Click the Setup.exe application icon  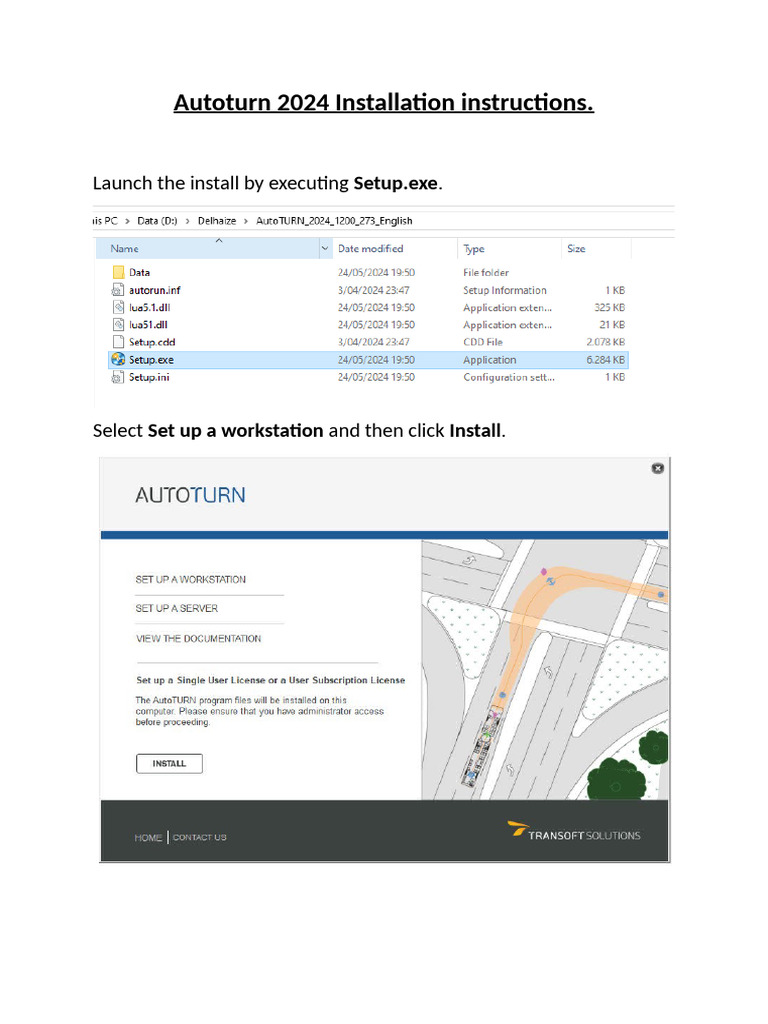coord(118,359)
